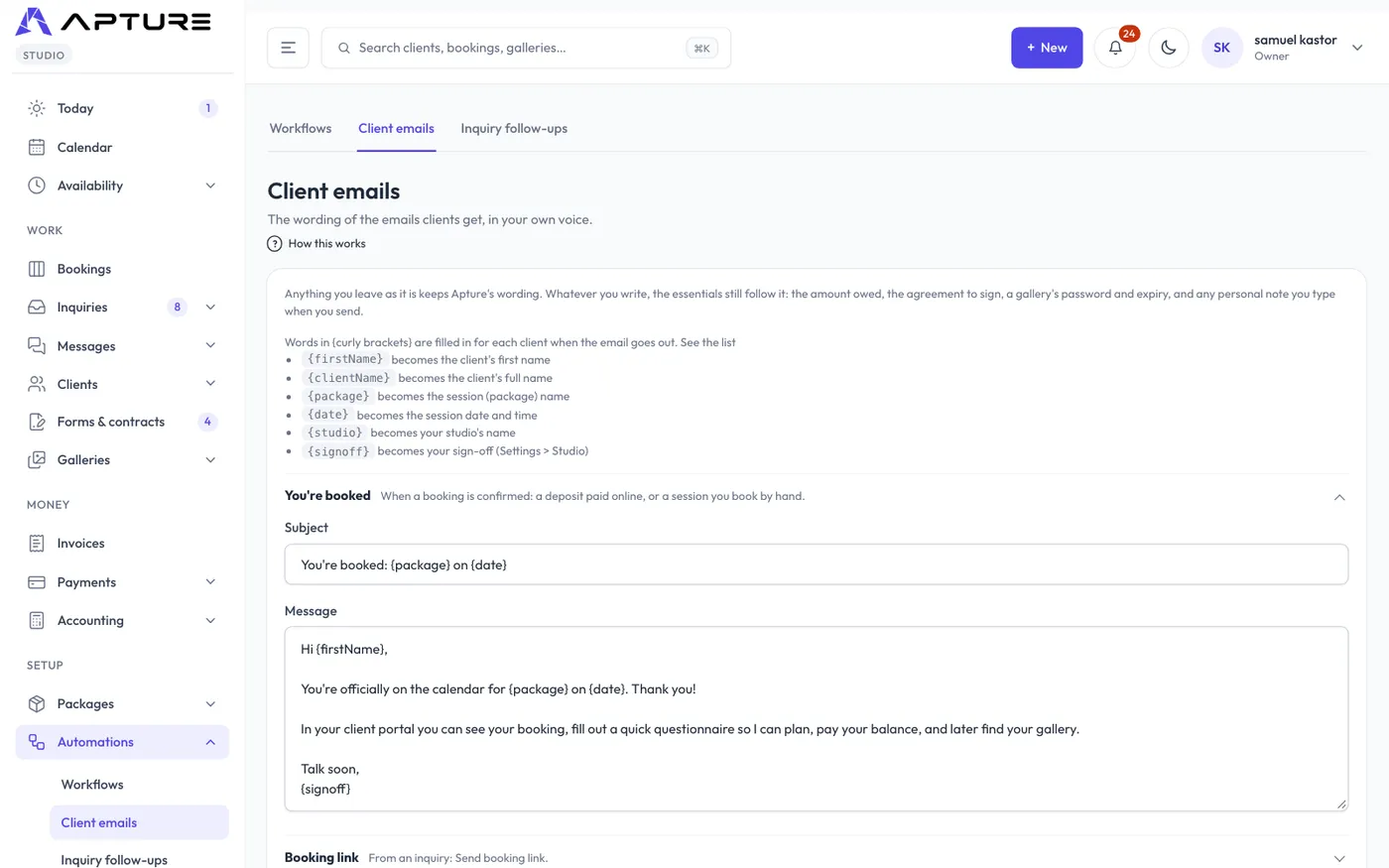Switch to the Workflows tab

301,128
